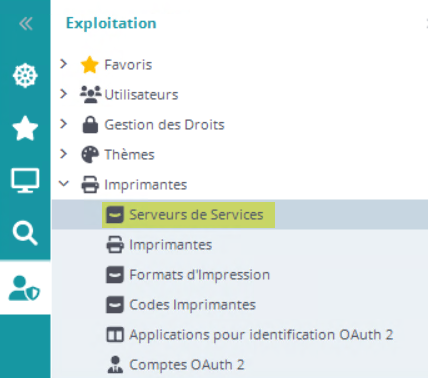428x378 pixels.
Task: Open search with the magnifying glass icon
Action: [x=25, y=233]
